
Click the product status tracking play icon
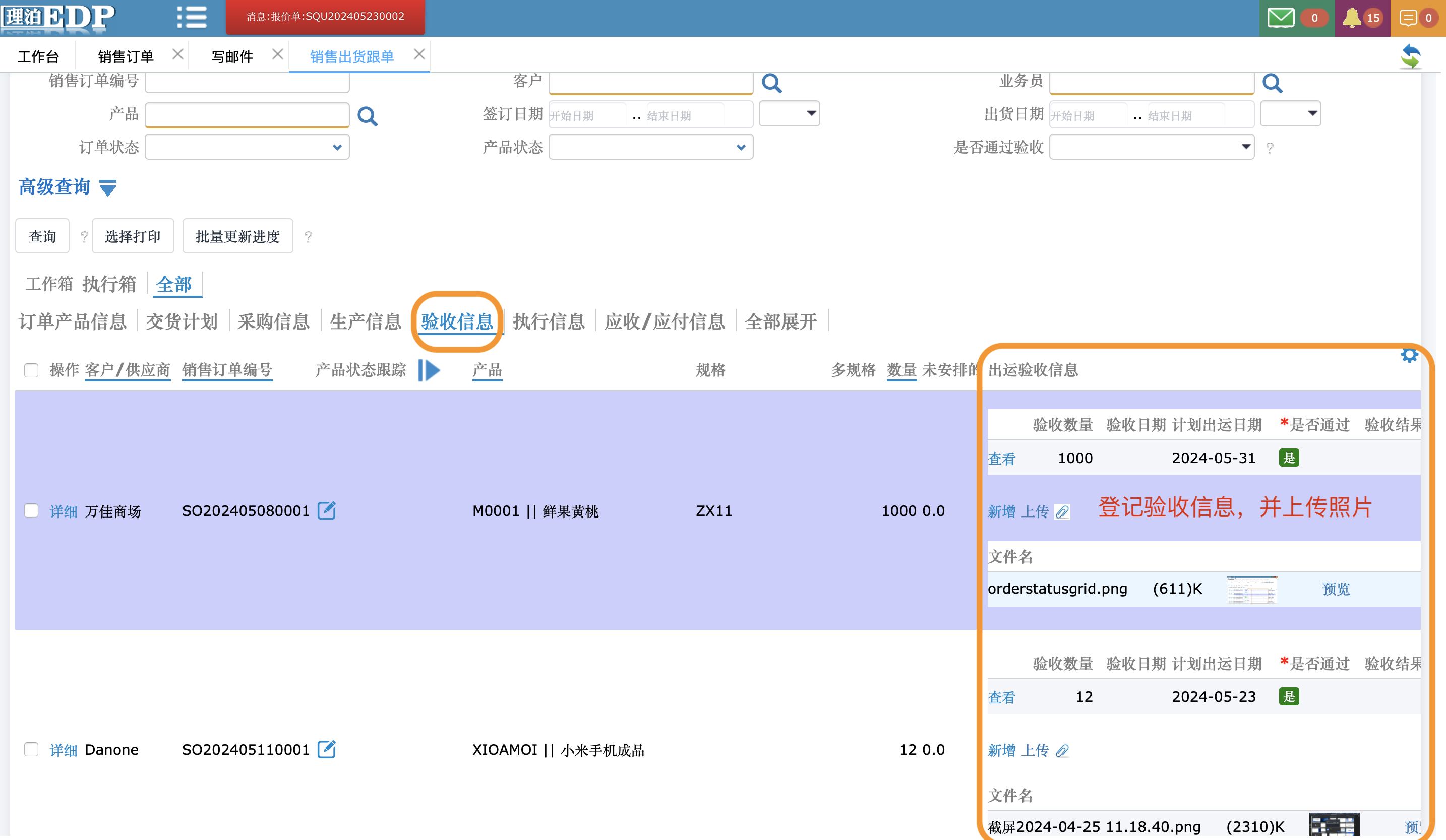click(429, 370)
